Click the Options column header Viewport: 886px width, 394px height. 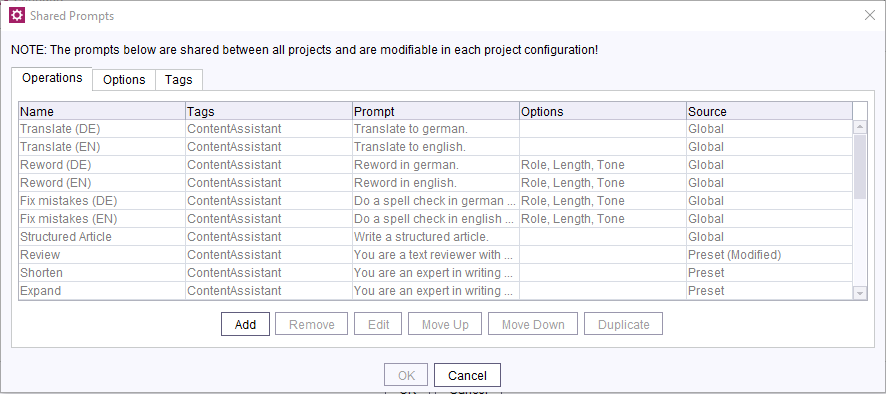tap(603, 111)
